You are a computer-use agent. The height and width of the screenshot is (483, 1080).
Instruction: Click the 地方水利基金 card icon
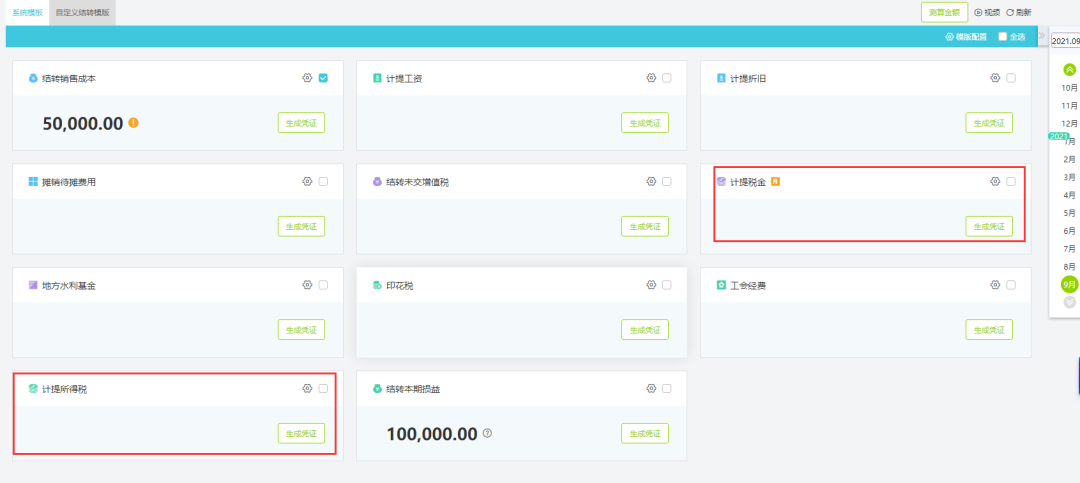[x=32, y=285]
